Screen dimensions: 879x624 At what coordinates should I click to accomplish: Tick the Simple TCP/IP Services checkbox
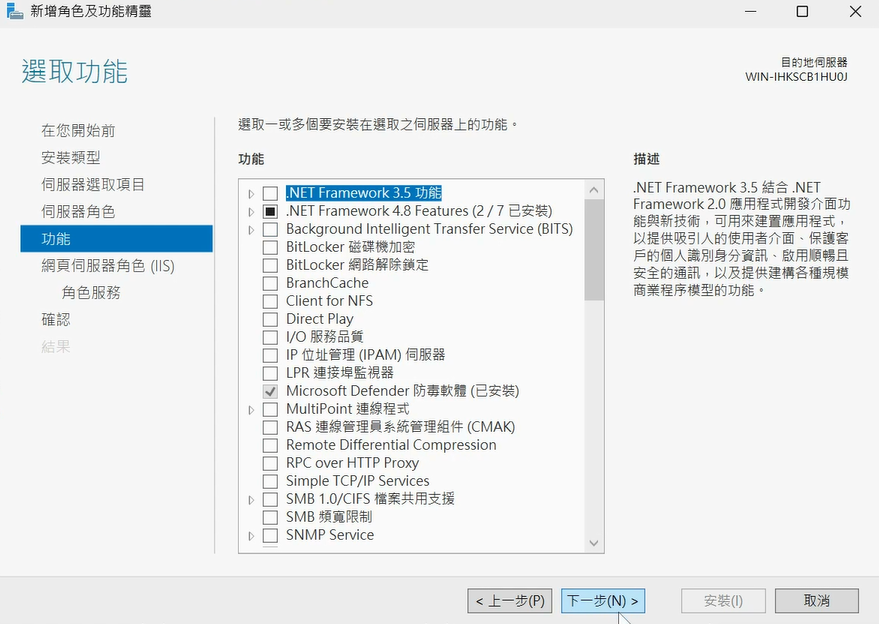pyautogui.click(x=270, y=481)
